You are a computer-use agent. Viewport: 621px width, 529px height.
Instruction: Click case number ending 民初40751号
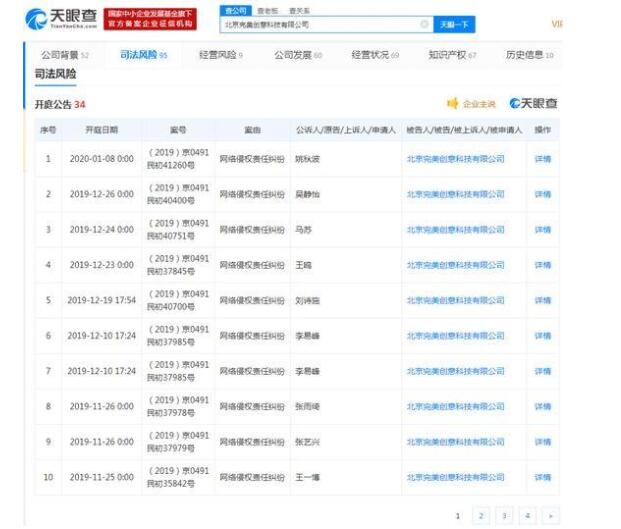click(x=178, y=230)
